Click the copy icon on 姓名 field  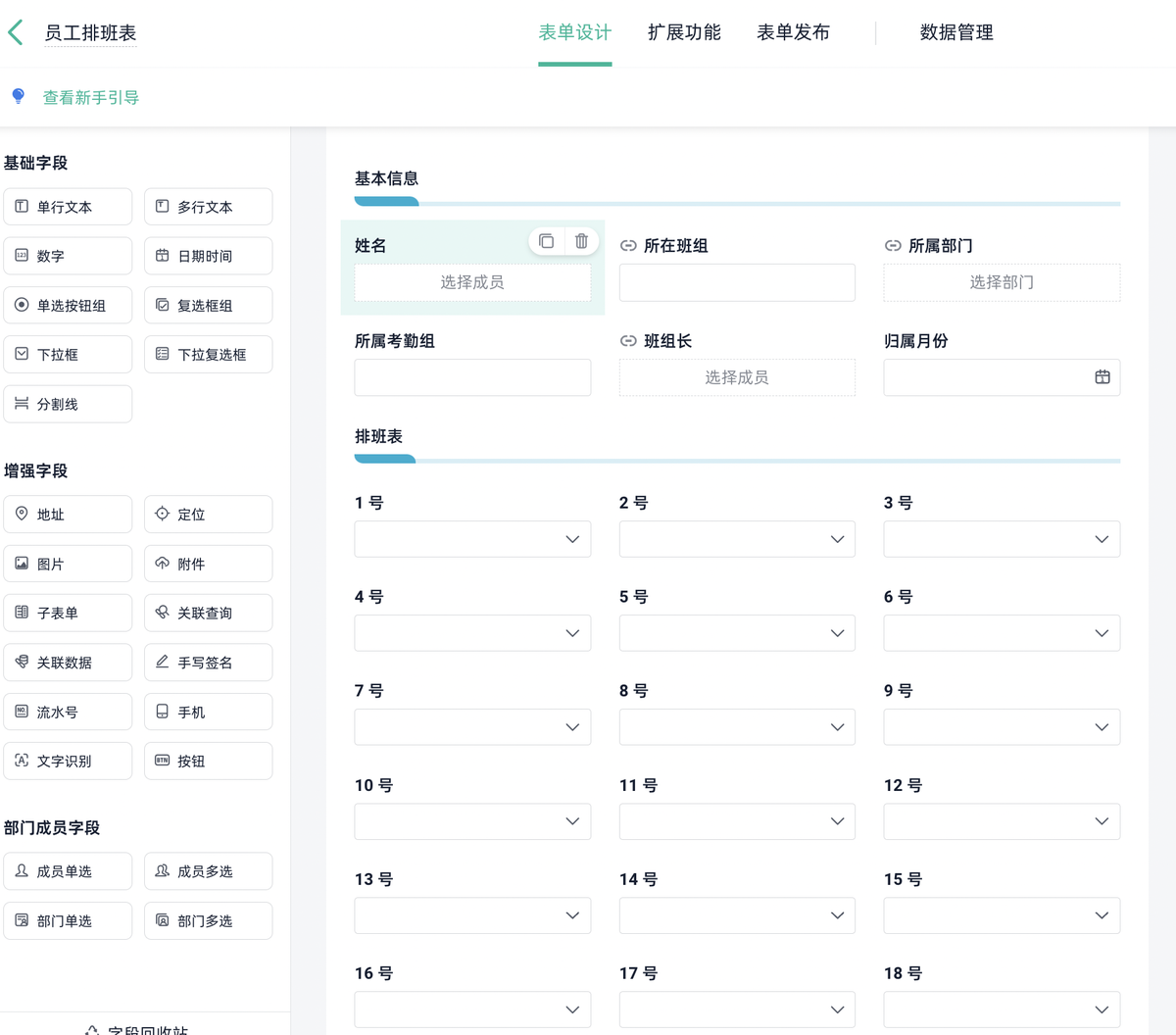click(x=547, y=241)
